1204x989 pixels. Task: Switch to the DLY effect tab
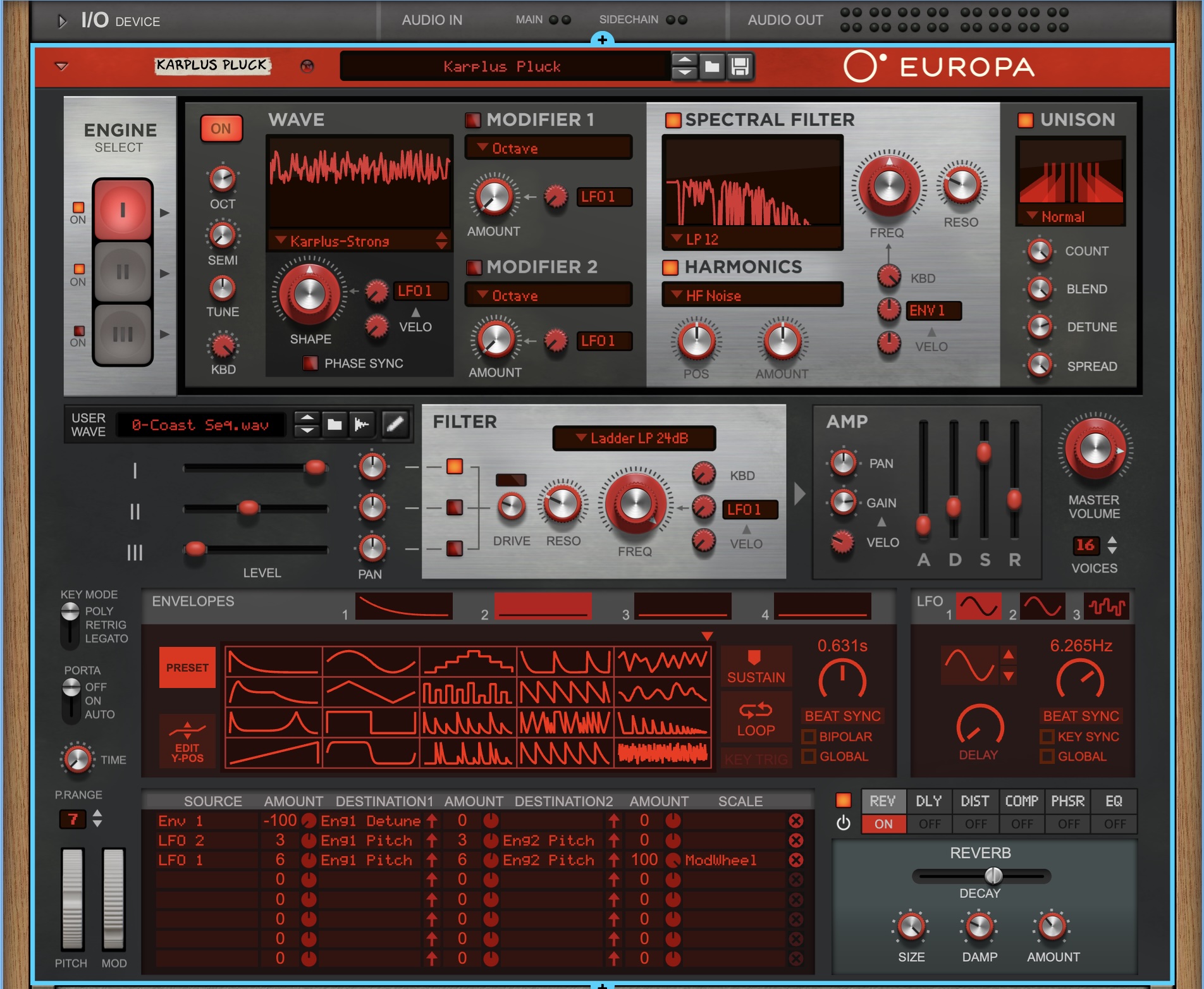pos(929,801)
